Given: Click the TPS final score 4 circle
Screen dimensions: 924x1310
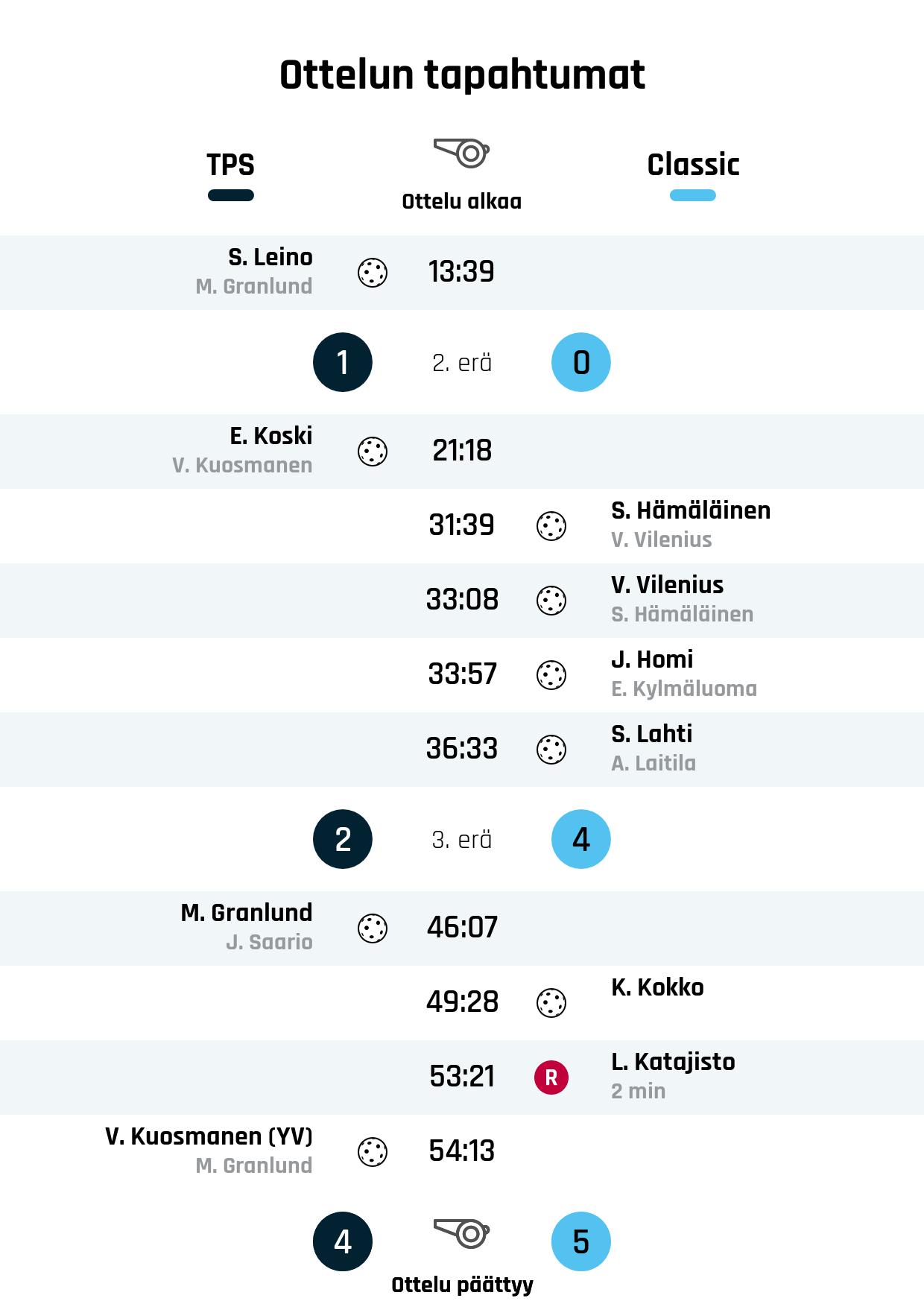Looking at the screenshot, I should coord(343,1241).
